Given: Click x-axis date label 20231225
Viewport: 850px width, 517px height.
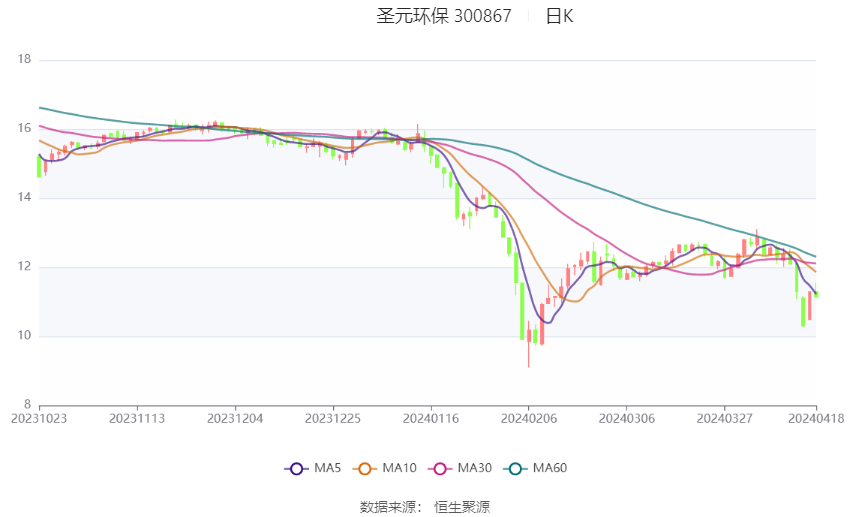Looking at the screenshot, I should [x=333, y=419].
